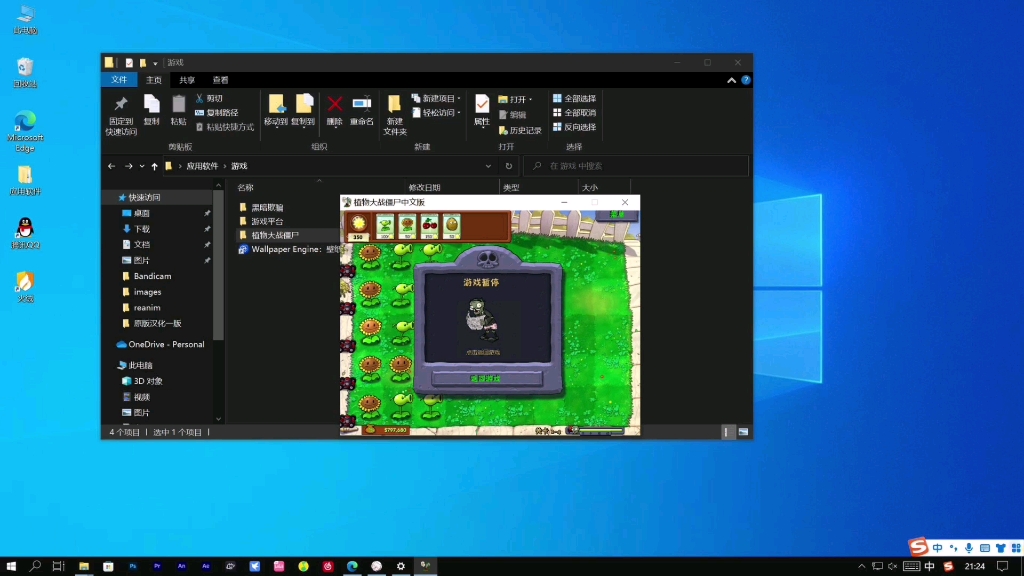
Task: Click the red Delete (删除) icon
Action: [x=334, y=110]
